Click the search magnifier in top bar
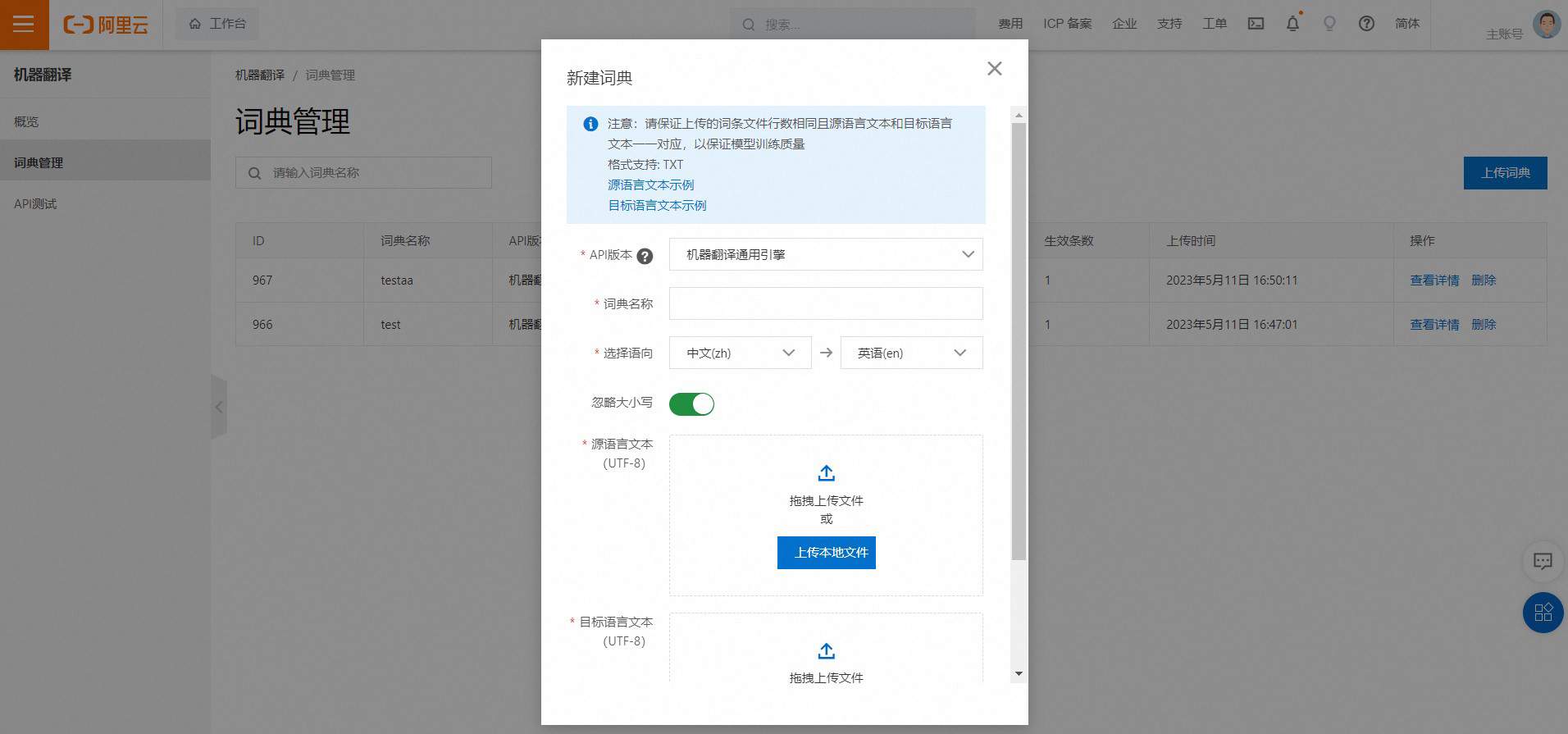1568x734 pixels. [748, 25]
